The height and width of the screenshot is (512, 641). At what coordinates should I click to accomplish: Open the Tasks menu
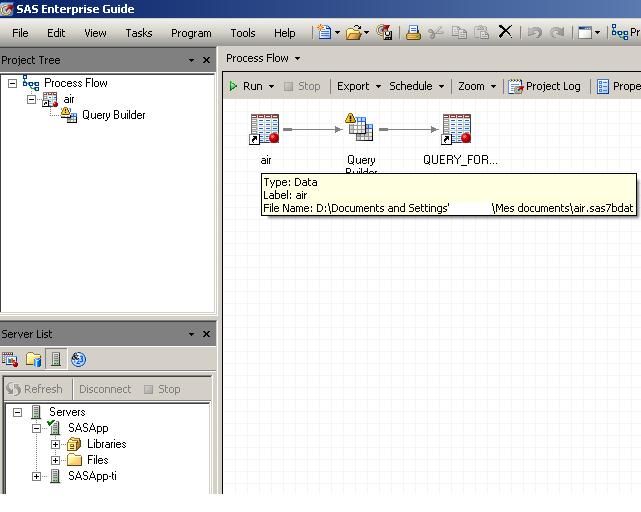click(x=139, y=33)
